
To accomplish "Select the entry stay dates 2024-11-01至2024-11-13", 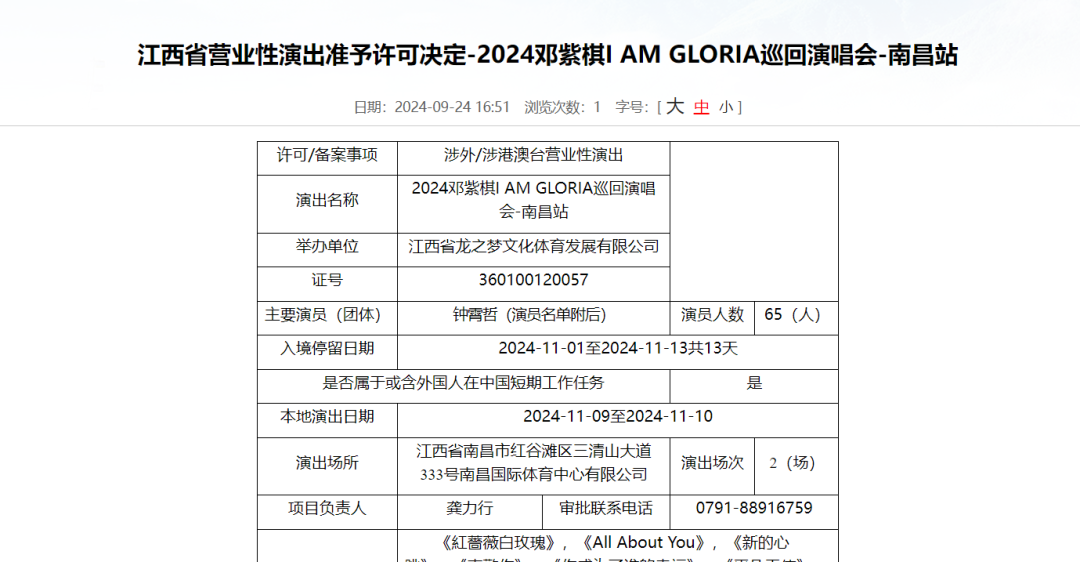I will [x=617, y=348].
